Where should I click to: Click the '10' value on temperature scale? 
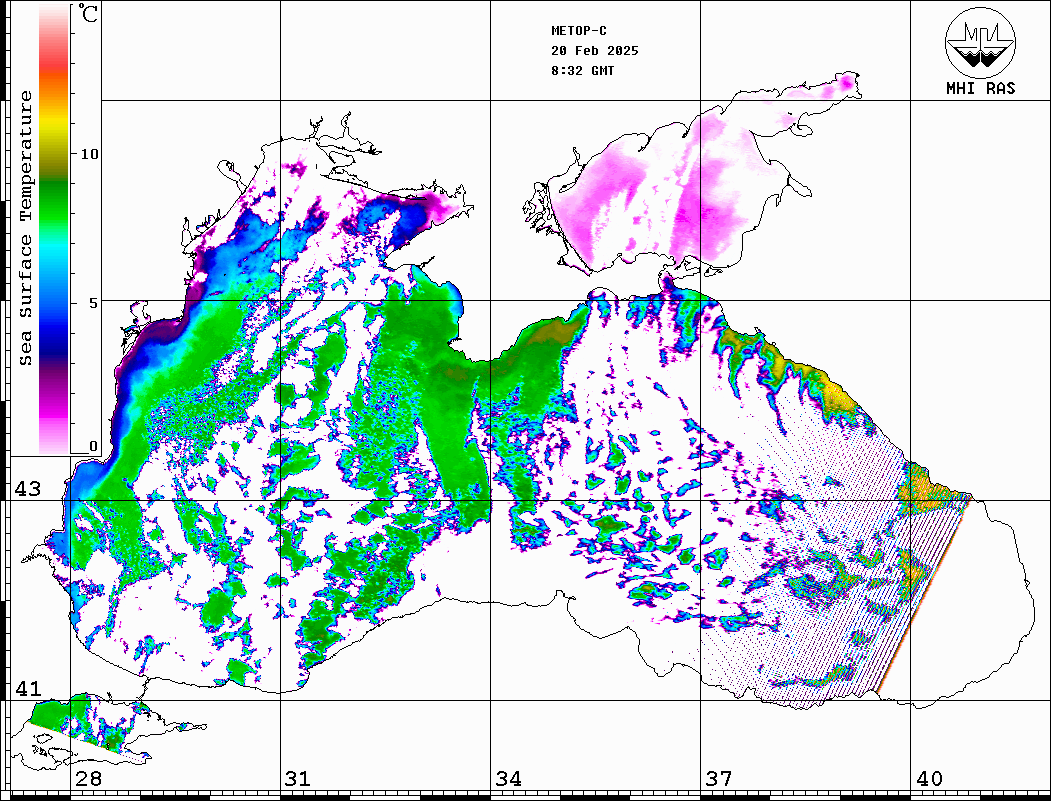[89, 154]
